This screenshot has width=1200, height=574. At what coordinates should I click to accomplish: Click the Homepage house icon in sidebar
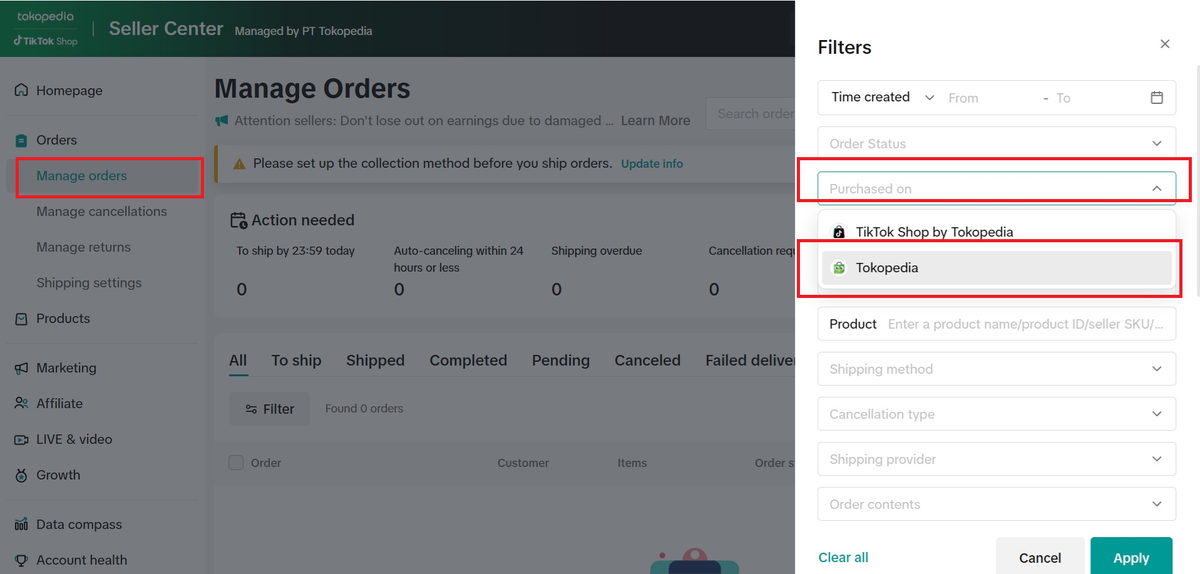tap(21, 90)
